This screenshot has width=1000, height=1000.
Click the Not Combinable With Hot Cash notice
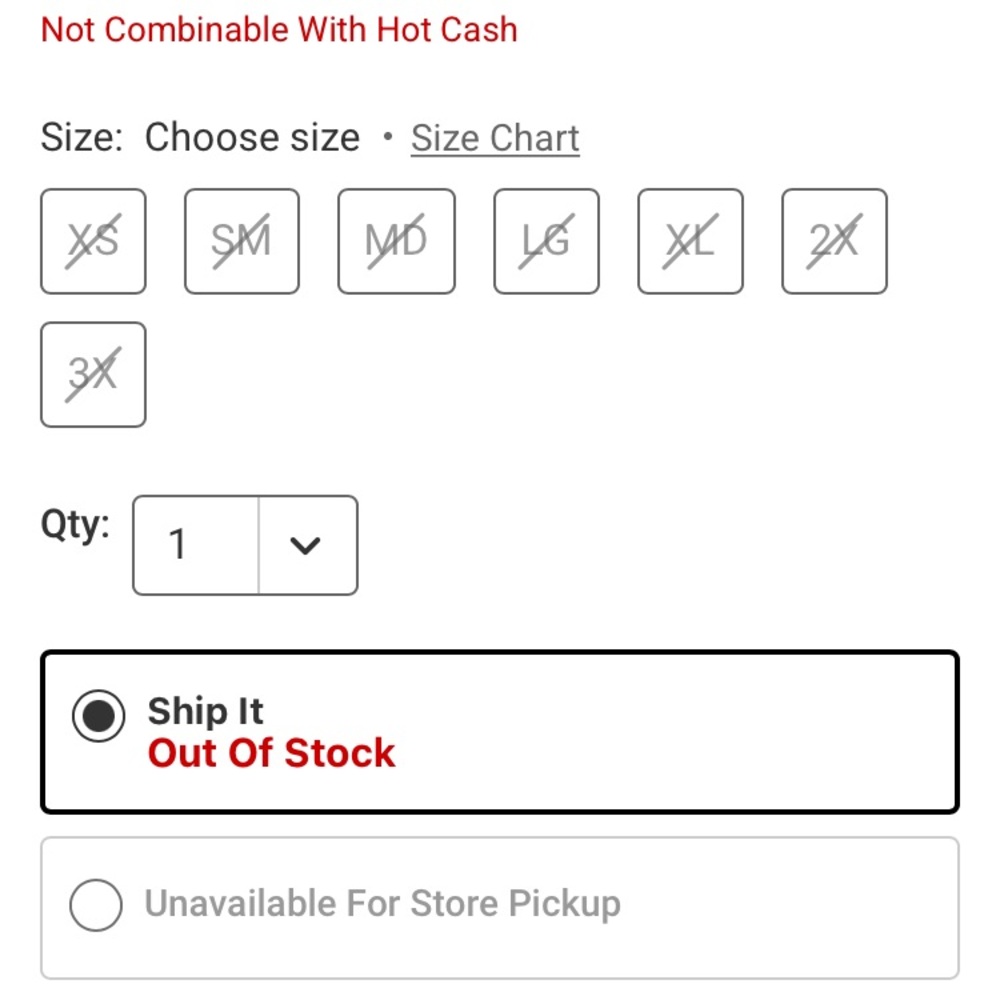279,30
